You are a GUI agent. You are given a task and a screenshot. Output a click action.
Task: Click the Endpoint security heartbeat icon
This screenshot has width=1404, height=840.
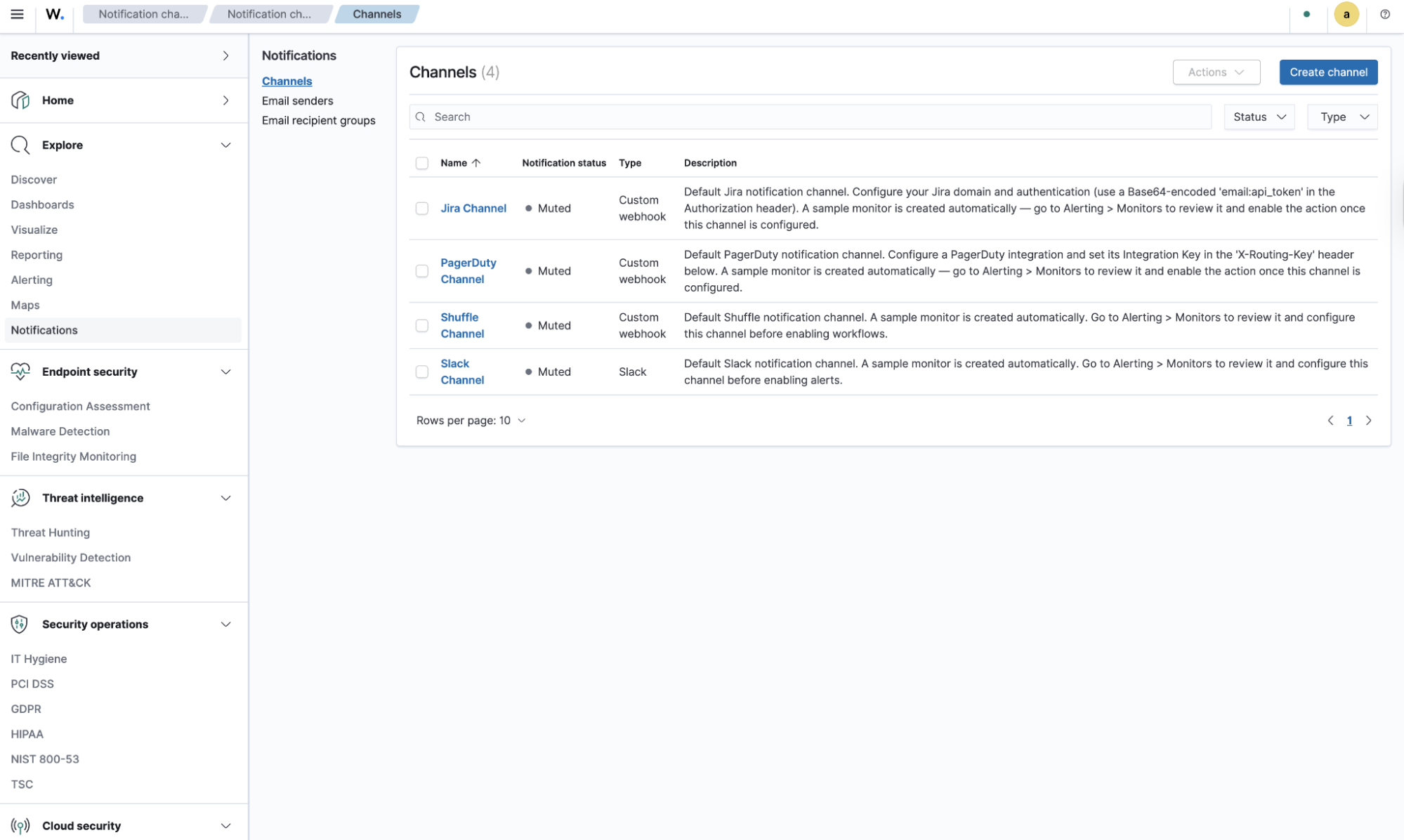pyautogui.click(x=20, y=372)
